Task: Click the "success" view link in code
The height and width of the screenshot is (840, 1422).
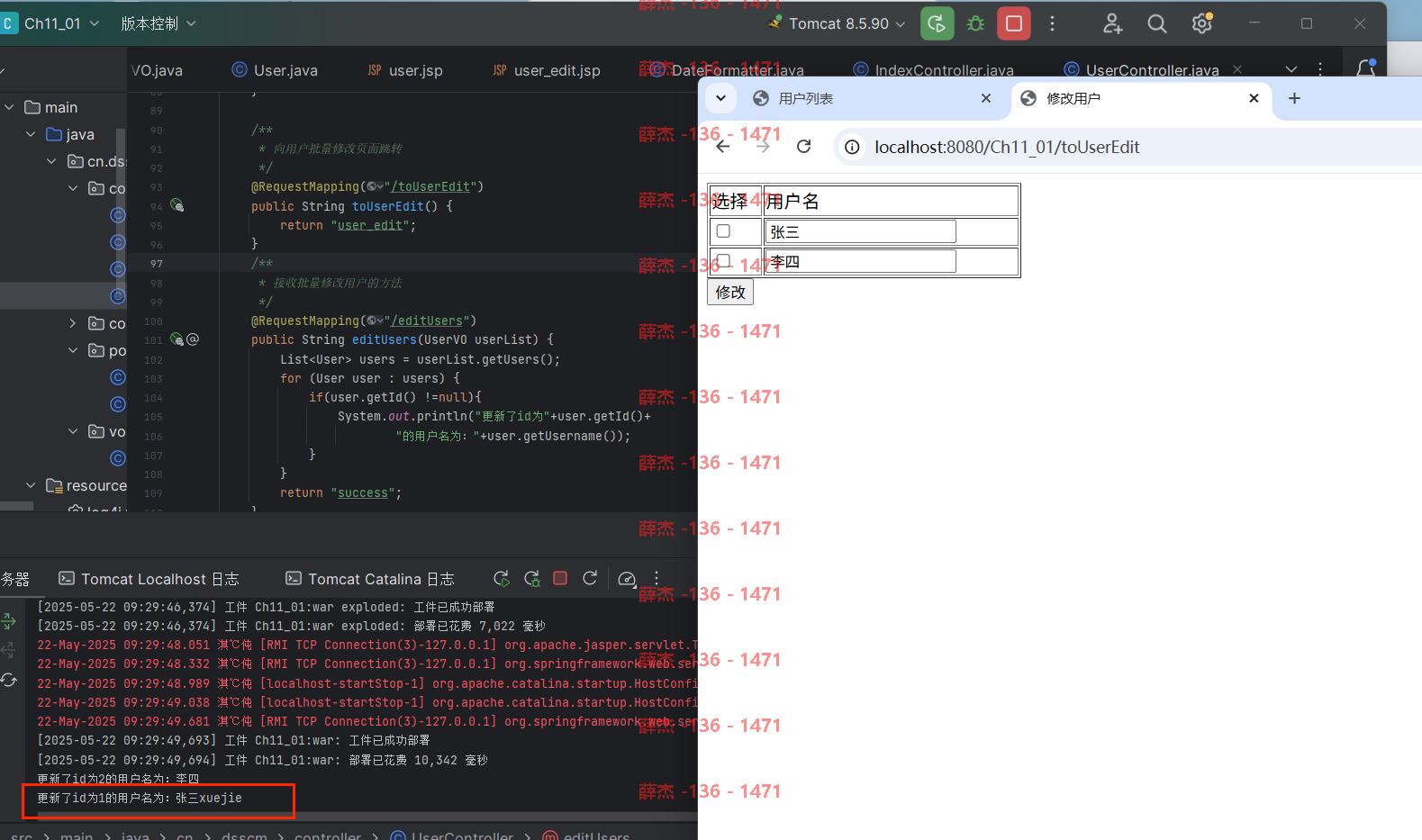Action: pyautogui.click(x=363, y=492)
